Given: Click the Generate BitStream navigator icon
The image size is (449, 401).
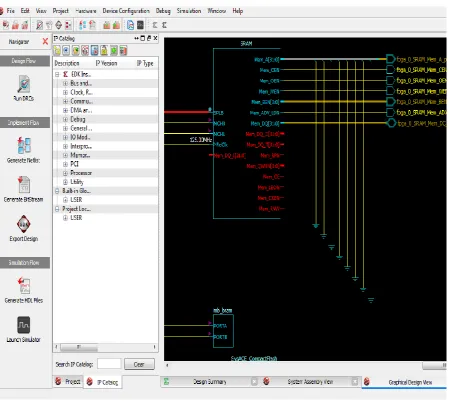Looking at the screenshot, I should 24,185.
